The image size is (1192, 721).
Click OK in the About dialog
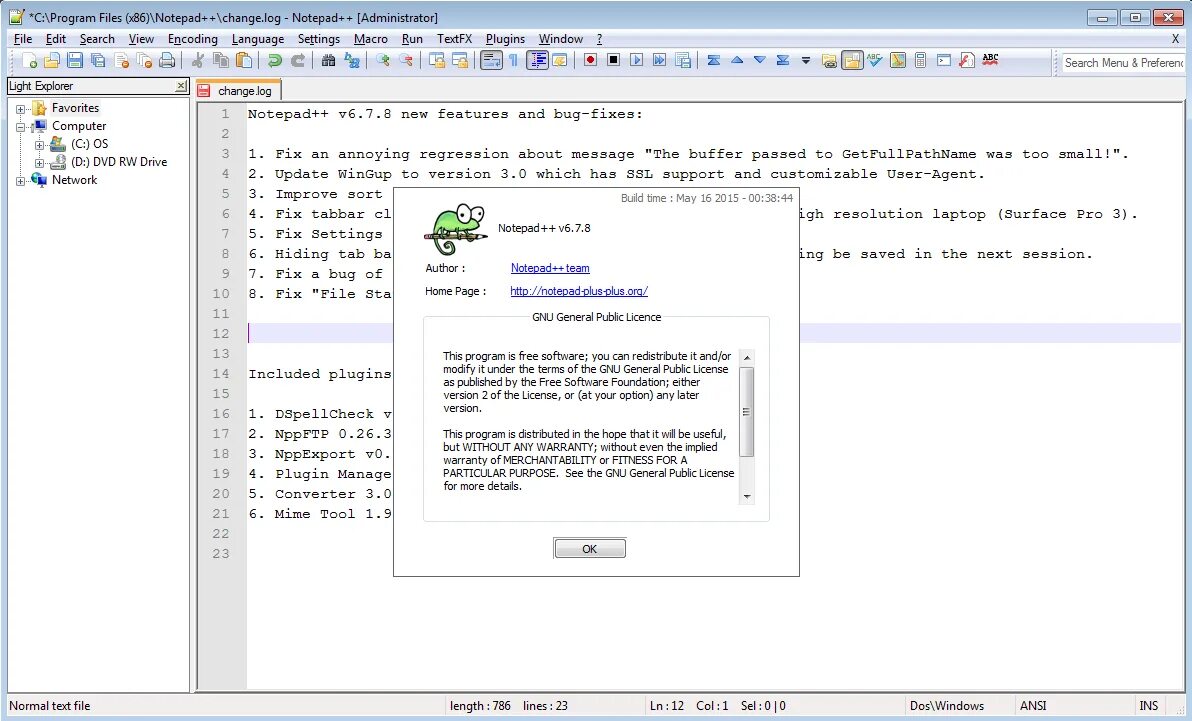(590, 548)
